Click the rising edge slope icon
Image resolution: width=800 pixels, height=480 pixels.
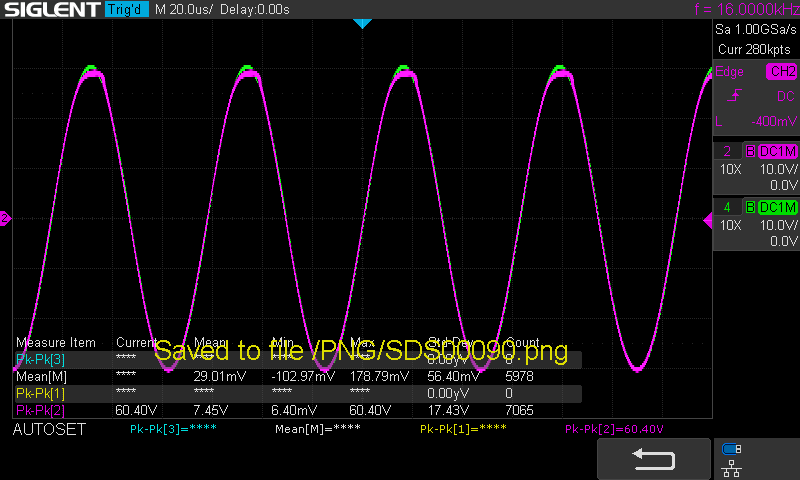(x=734, y=95)
